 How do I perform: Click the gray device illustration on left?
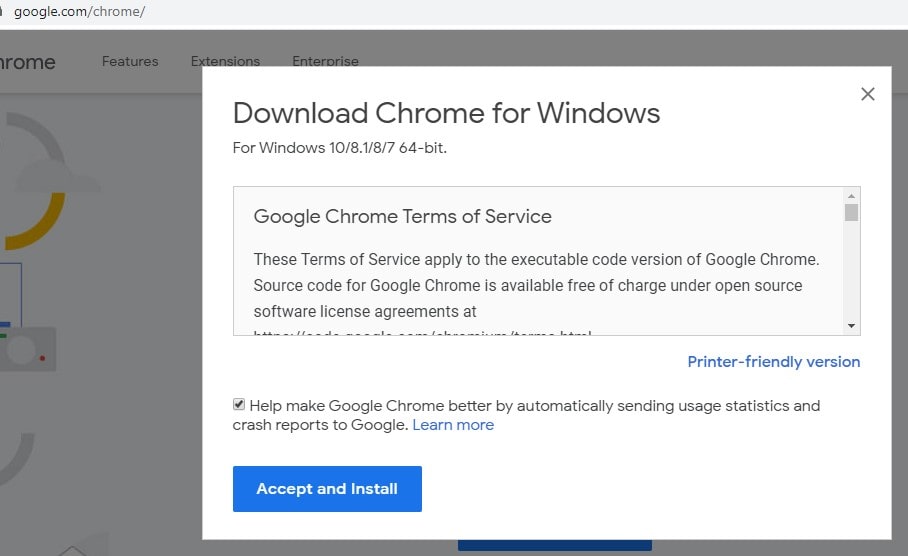coord(30,348)
